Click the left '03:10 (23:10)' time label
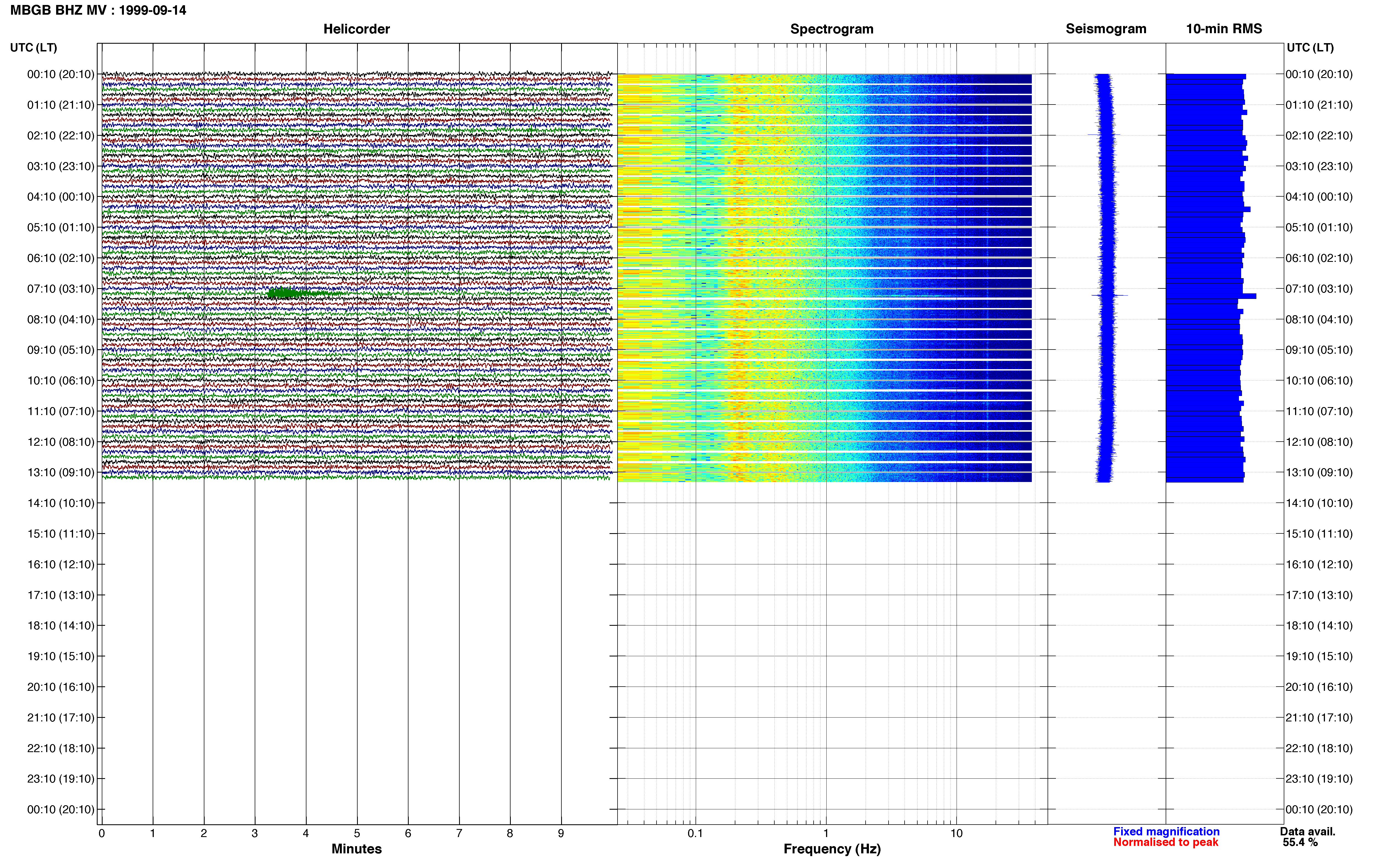 (61, 166)
